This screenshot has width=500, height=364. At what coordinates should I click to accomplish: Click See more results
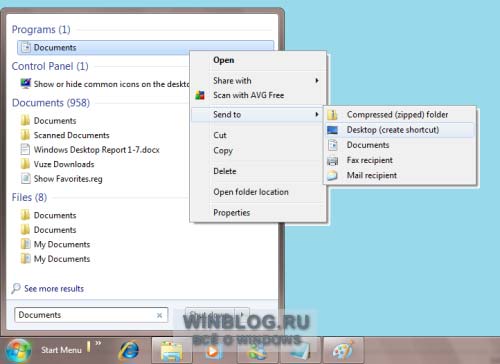[54, 289]
